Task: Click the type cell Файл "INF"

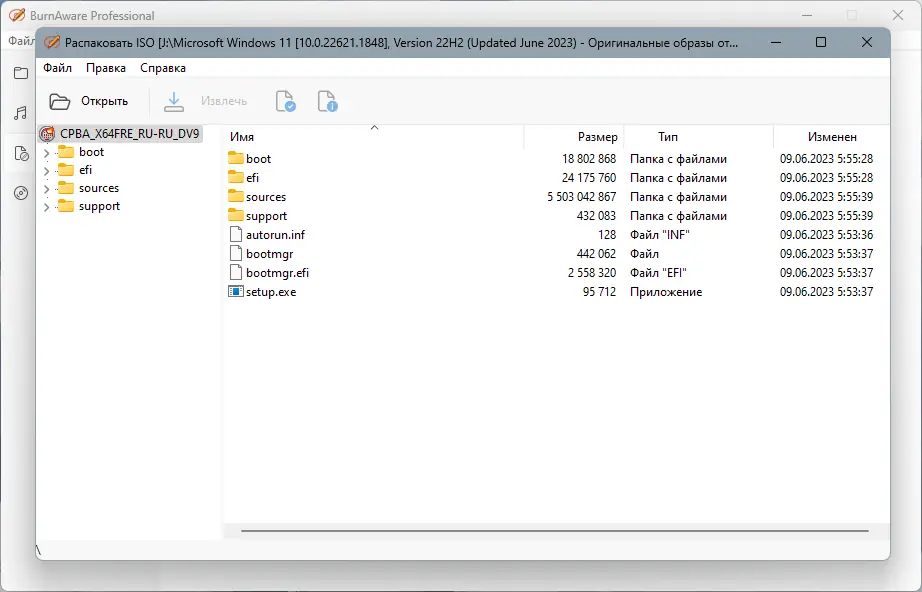Action: pos(659,235)
